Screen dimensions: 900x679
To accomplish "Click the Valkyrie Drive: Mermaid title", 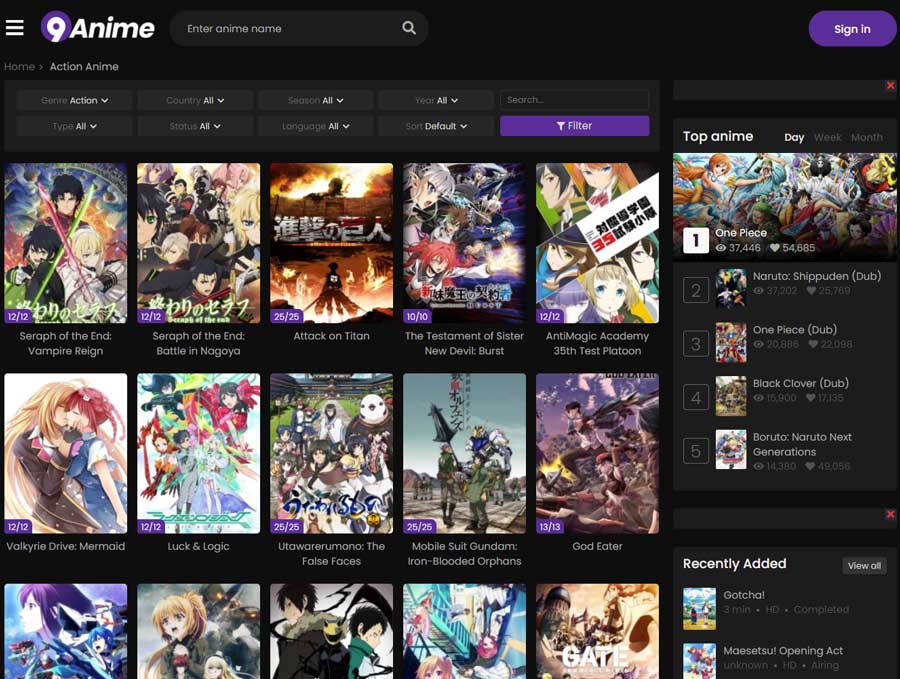I will tap(65, 546).
